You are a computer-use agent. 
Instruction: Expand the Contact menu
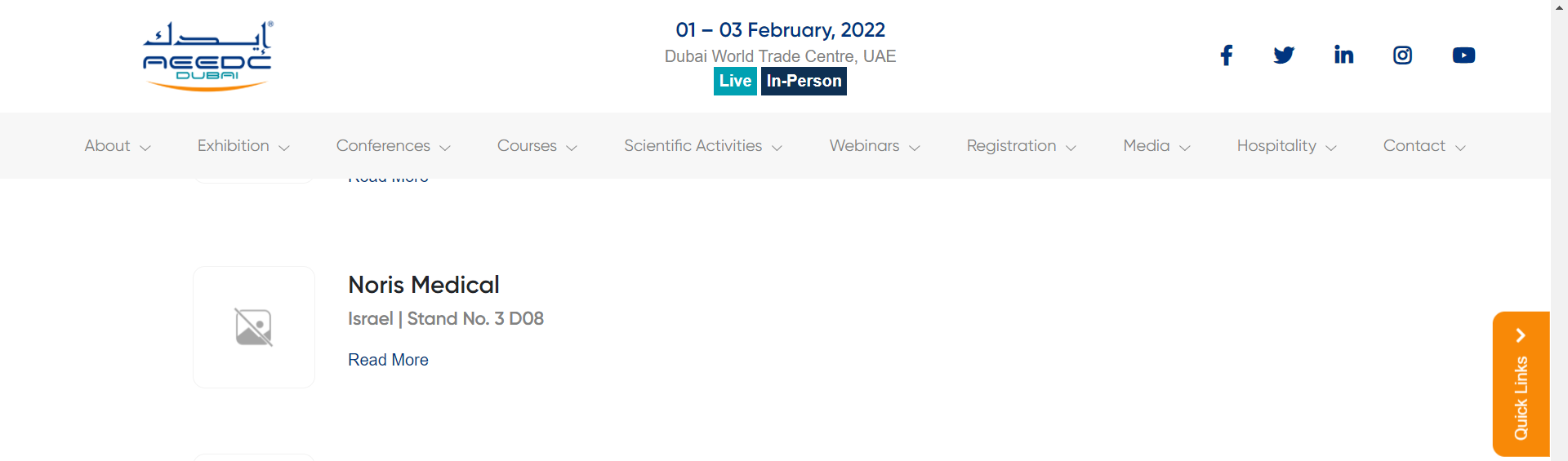(1424, 146)
